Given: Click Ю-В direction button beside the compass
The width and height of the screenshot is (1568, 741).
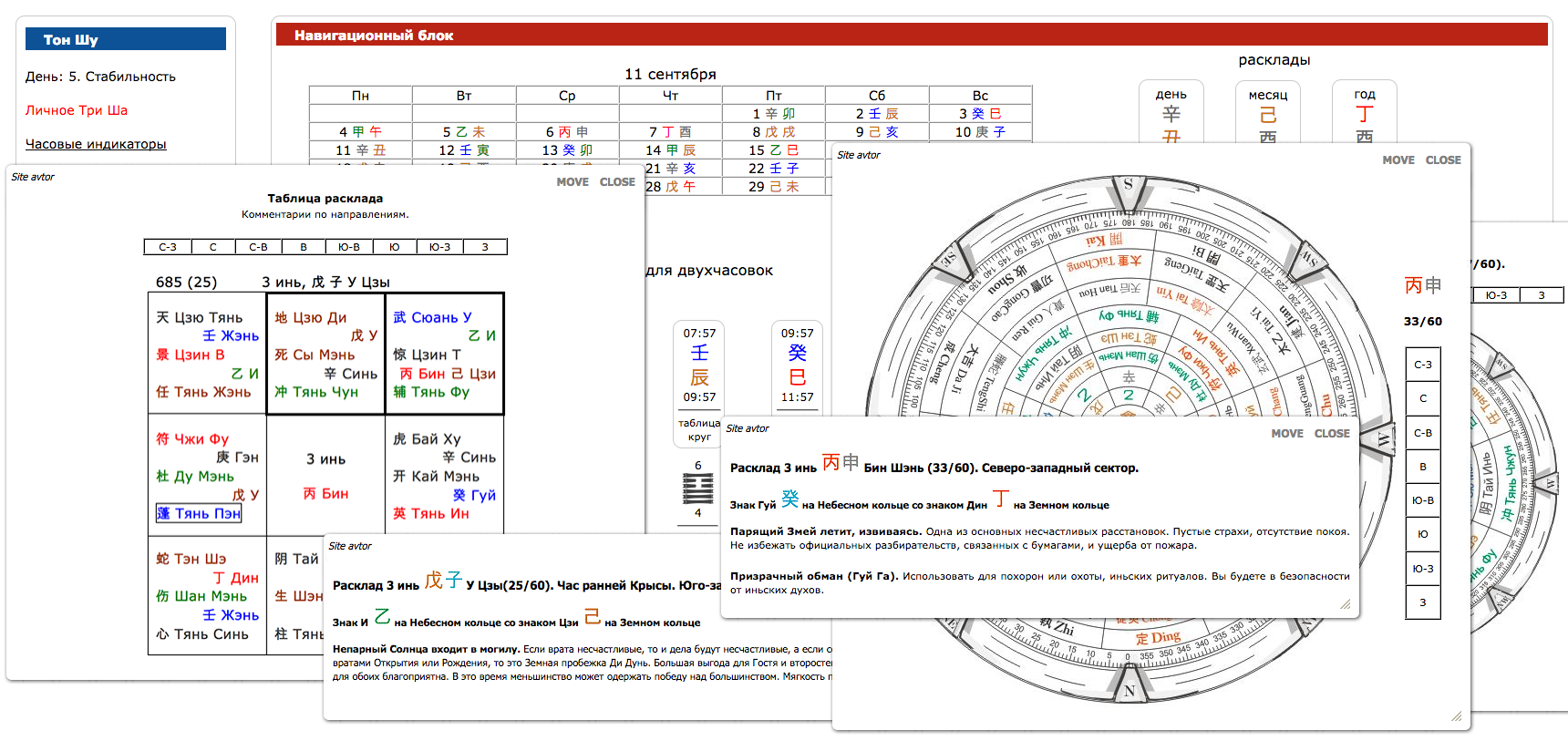Looking at the screenshot, I should 1423,500.
